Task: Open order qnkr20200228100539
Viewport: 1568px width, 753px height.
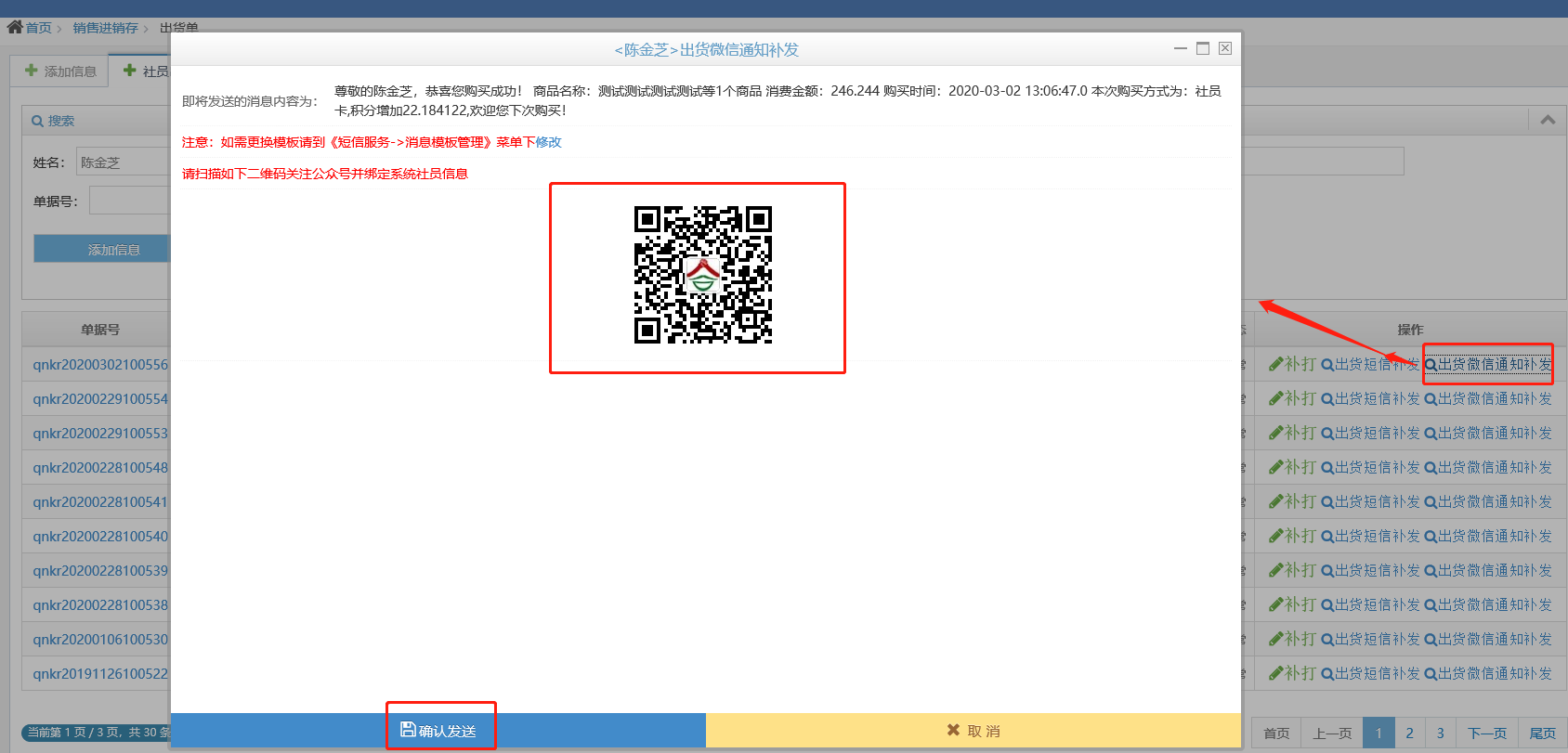Action: click(100, 571)
